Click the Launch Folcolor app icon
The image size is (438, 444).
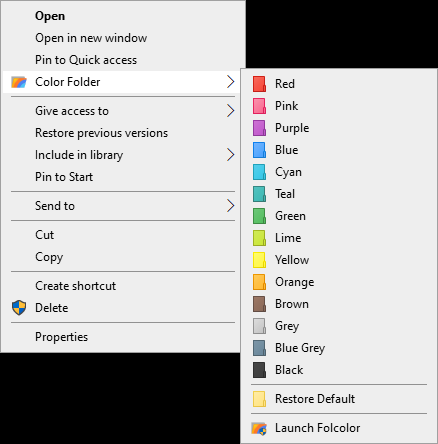[x=259, y=428]
